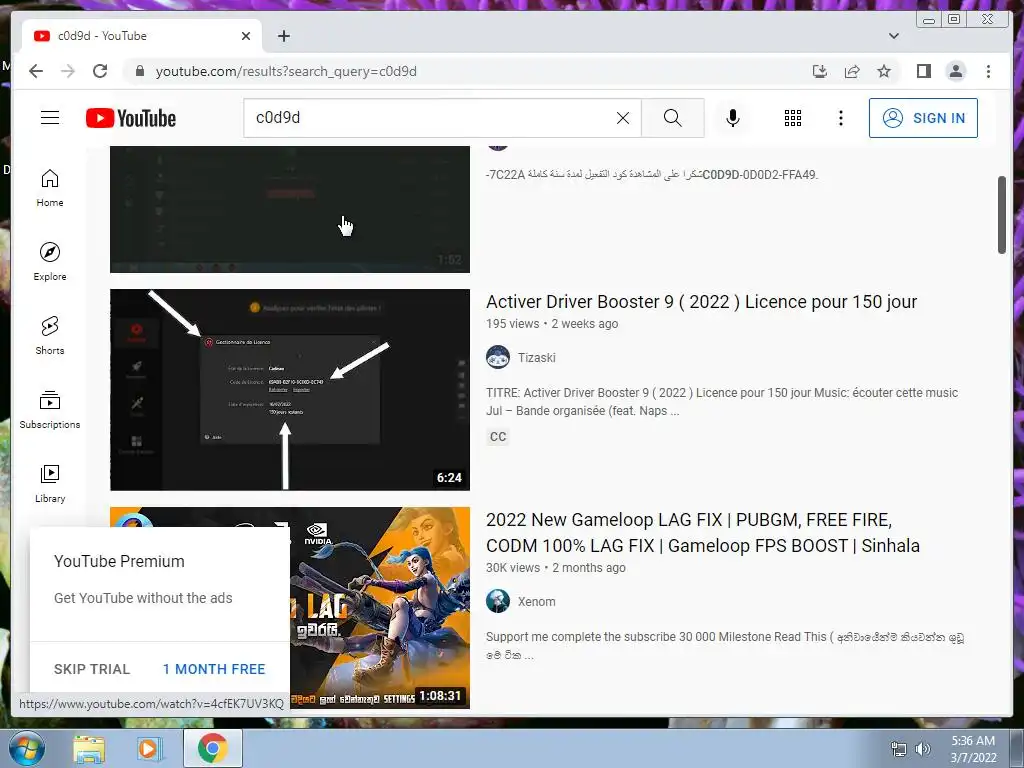Open Subscriptions in the sidebar

(x=50, y=409)
